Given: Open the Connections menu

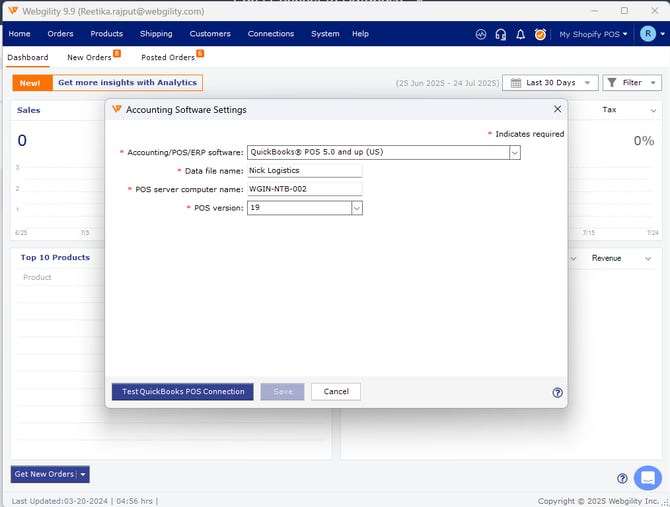Looking at the screenshot, I should (x=270, y=34).
